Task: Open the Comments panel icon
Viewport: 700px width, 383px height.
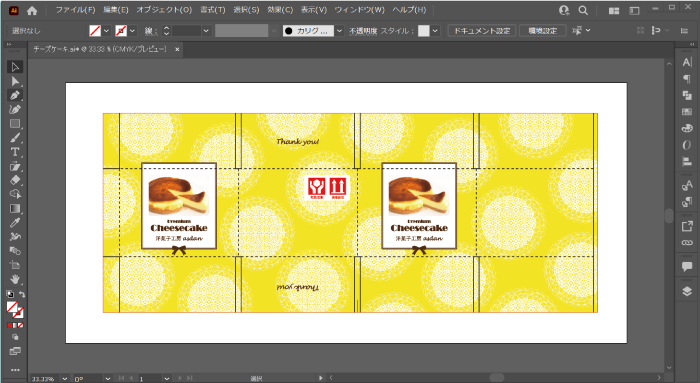Action: pos(687,267)
